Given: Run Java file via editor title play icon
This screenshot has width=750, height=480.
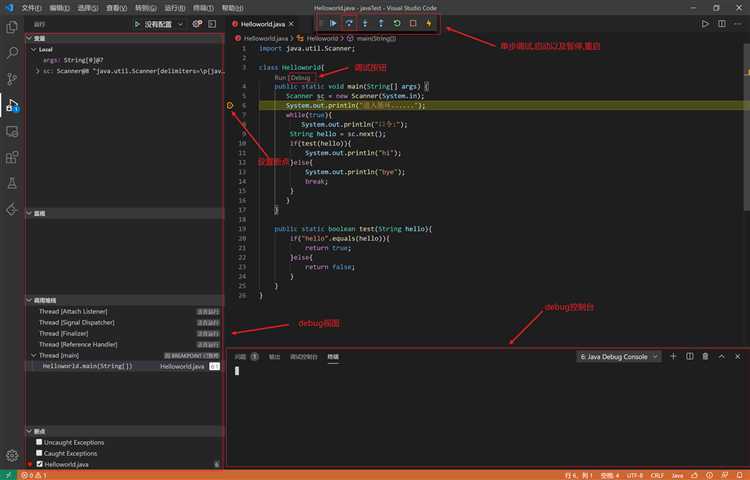Looking at the screenshot, I should click(705, 23).
